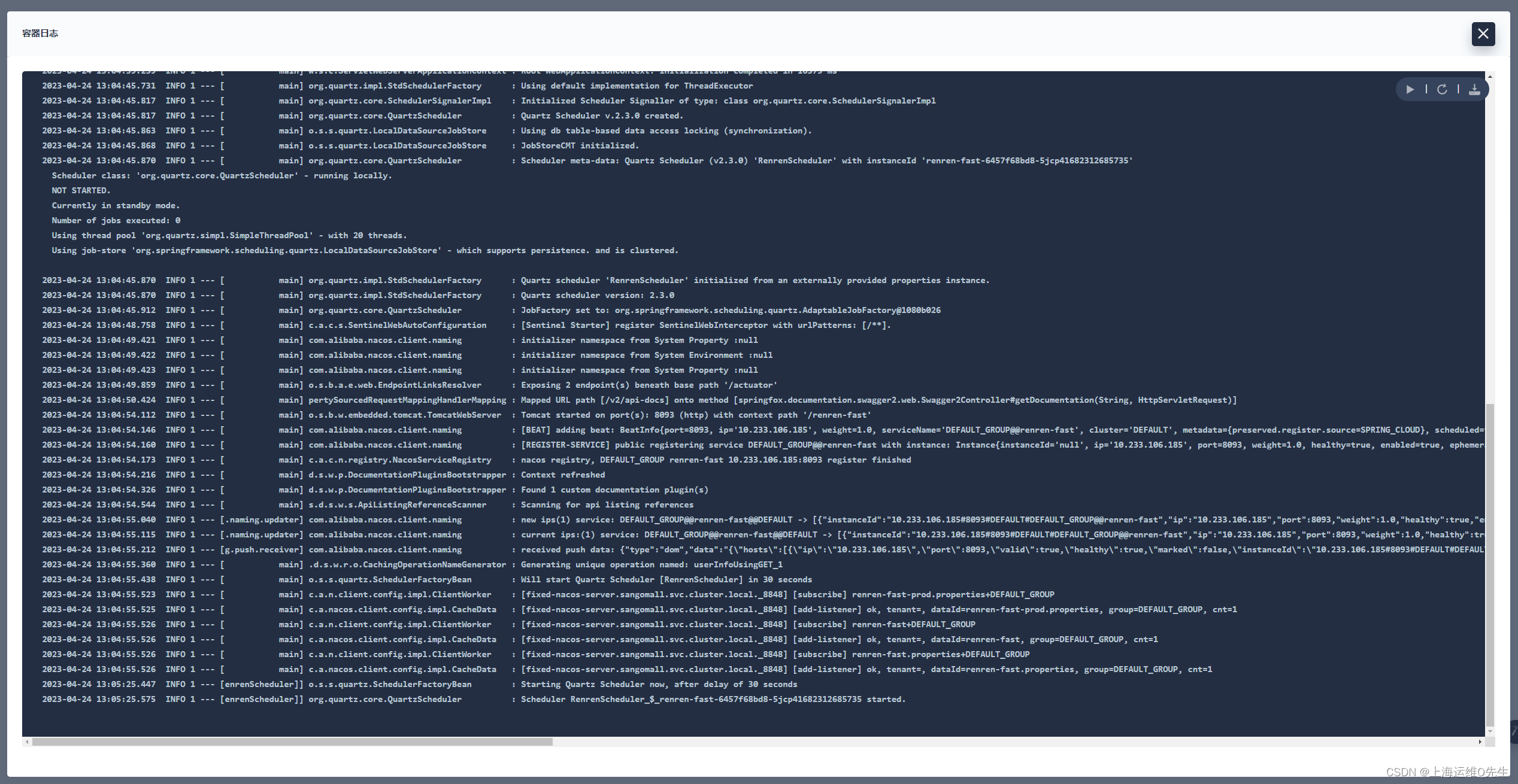
Task: Click the vertical scrollbar thumb of the log
Action: (1490, 566)
